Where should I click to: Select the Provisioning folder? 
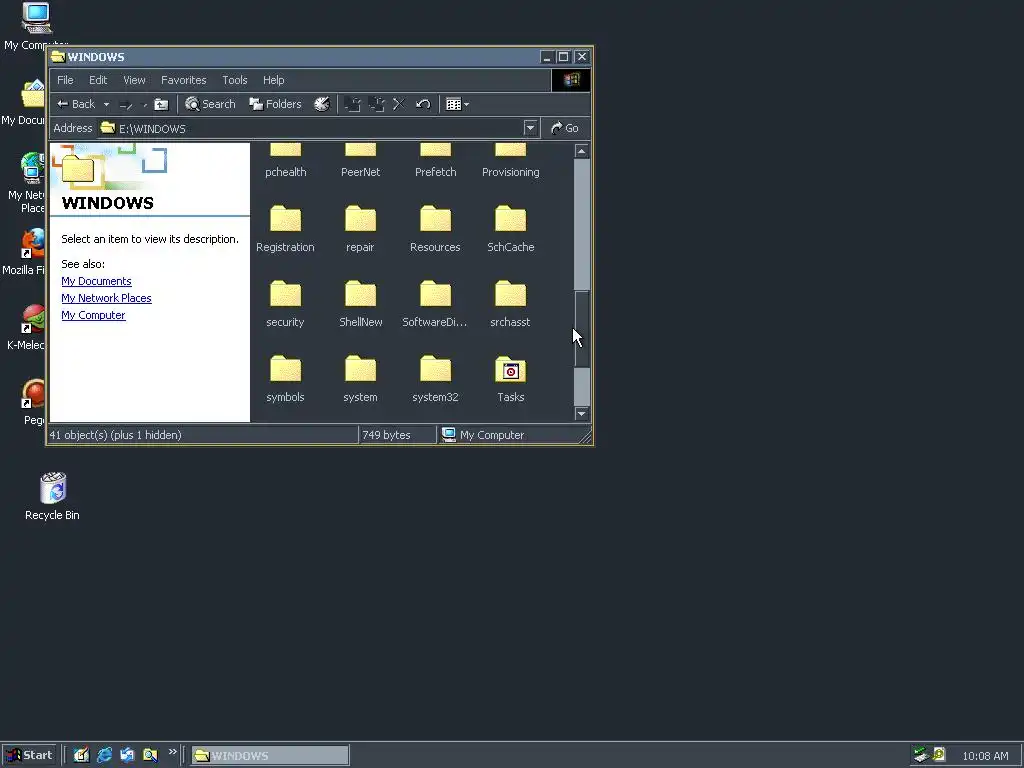(x=511, y=161)
